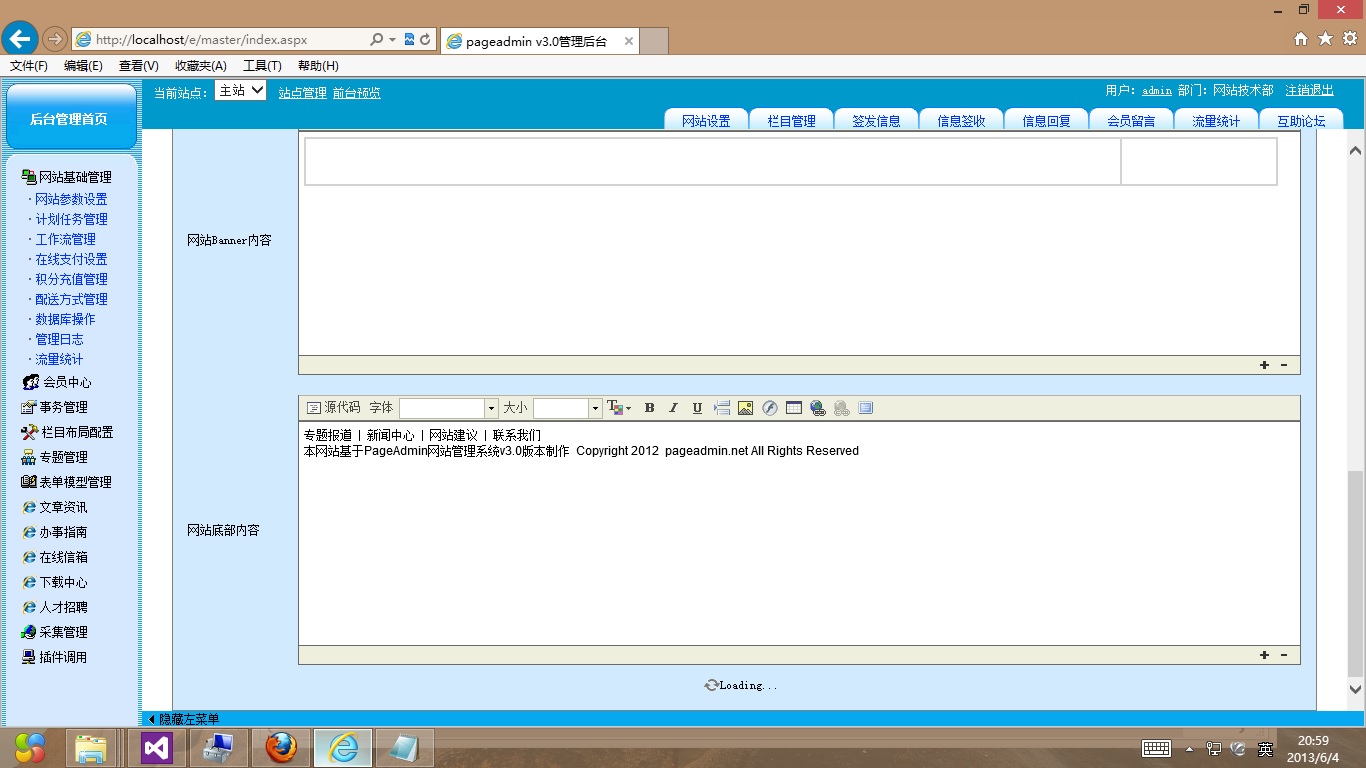The height and width of the screenshot is (768, 1366).
Task: Open the 前台预览 link
Action: [x=356, y=93]
